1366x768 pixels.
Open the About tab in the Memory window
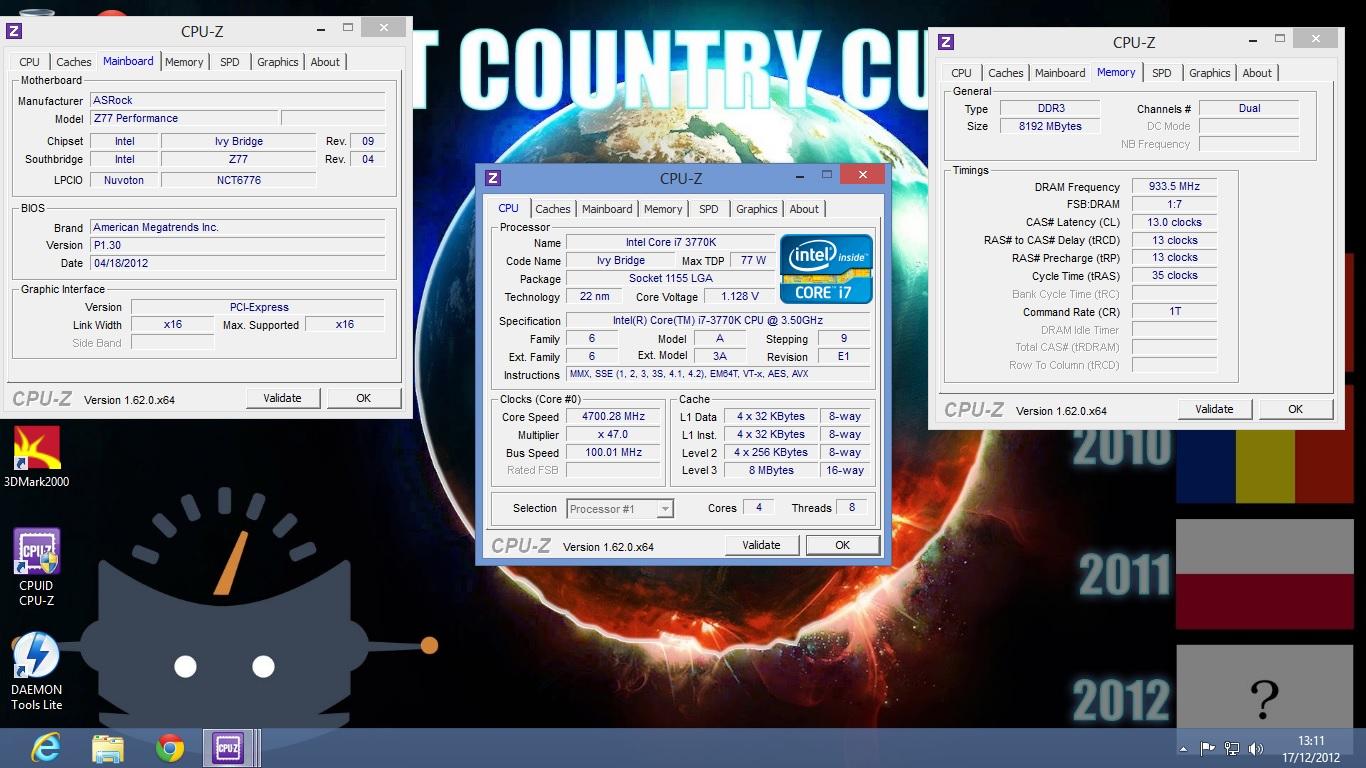[1257, 73]
